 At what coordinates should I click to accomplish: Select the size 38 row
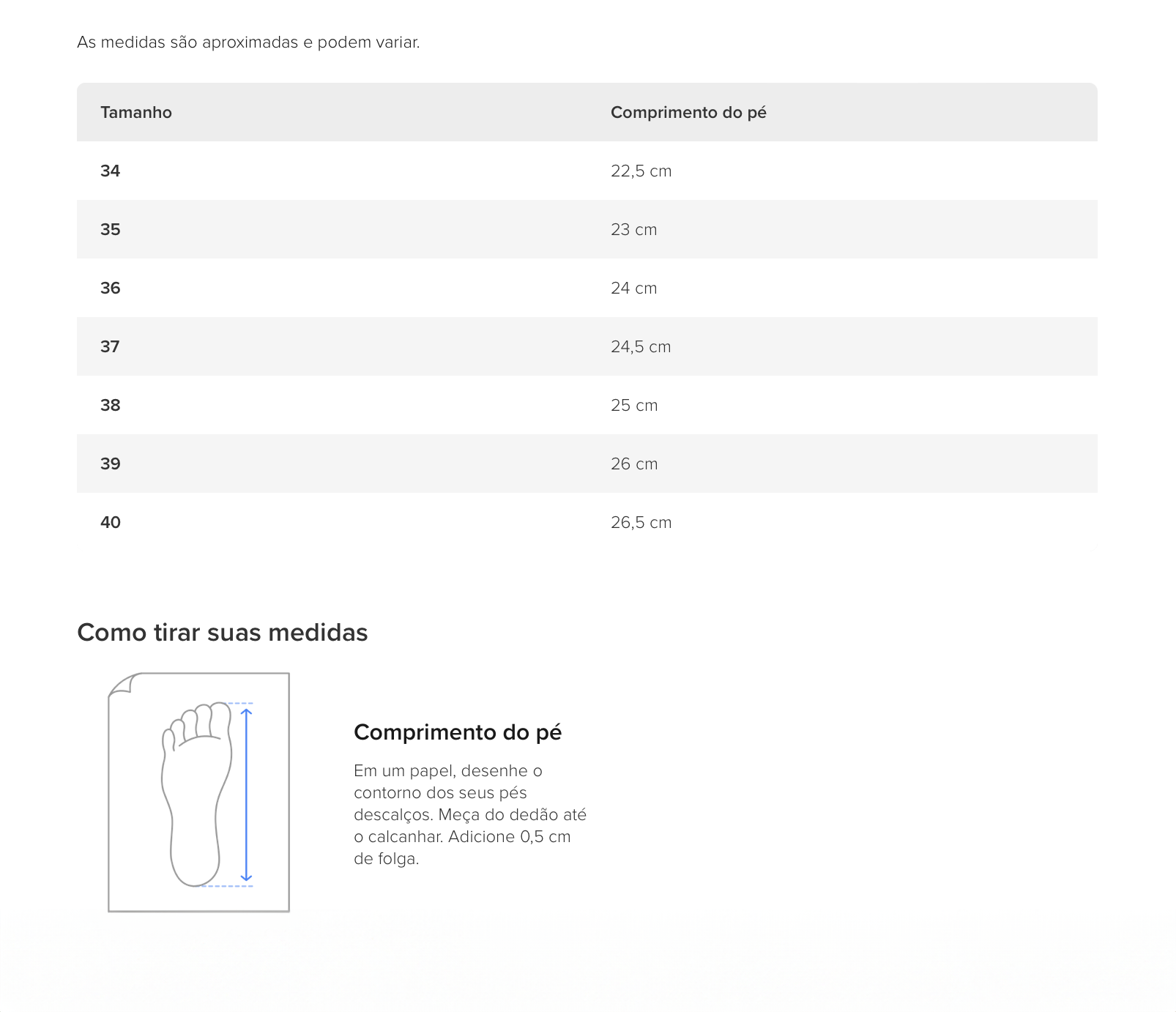click(x=587, y=405)
